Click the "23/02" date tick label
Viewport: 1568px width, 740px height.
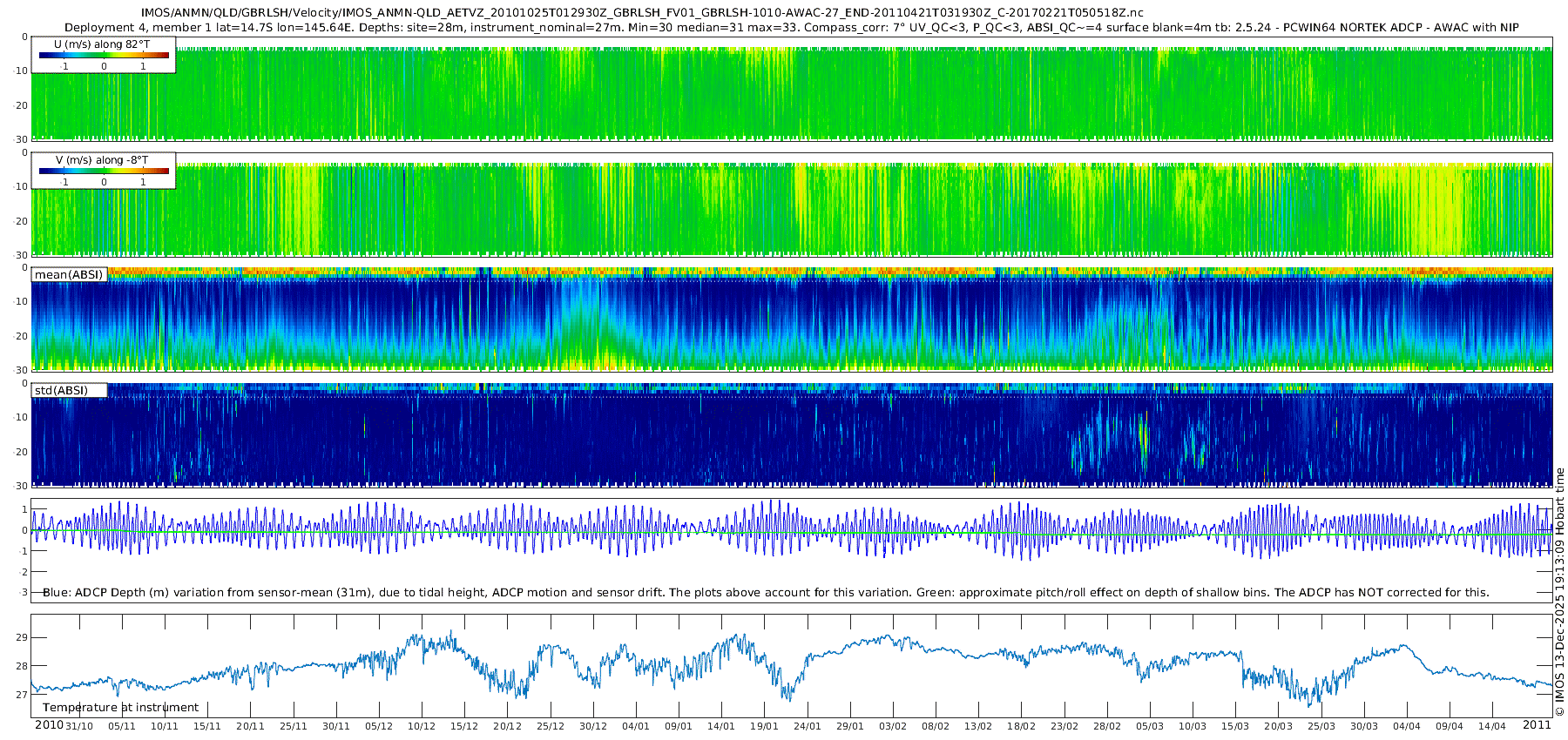[1064, 726]
